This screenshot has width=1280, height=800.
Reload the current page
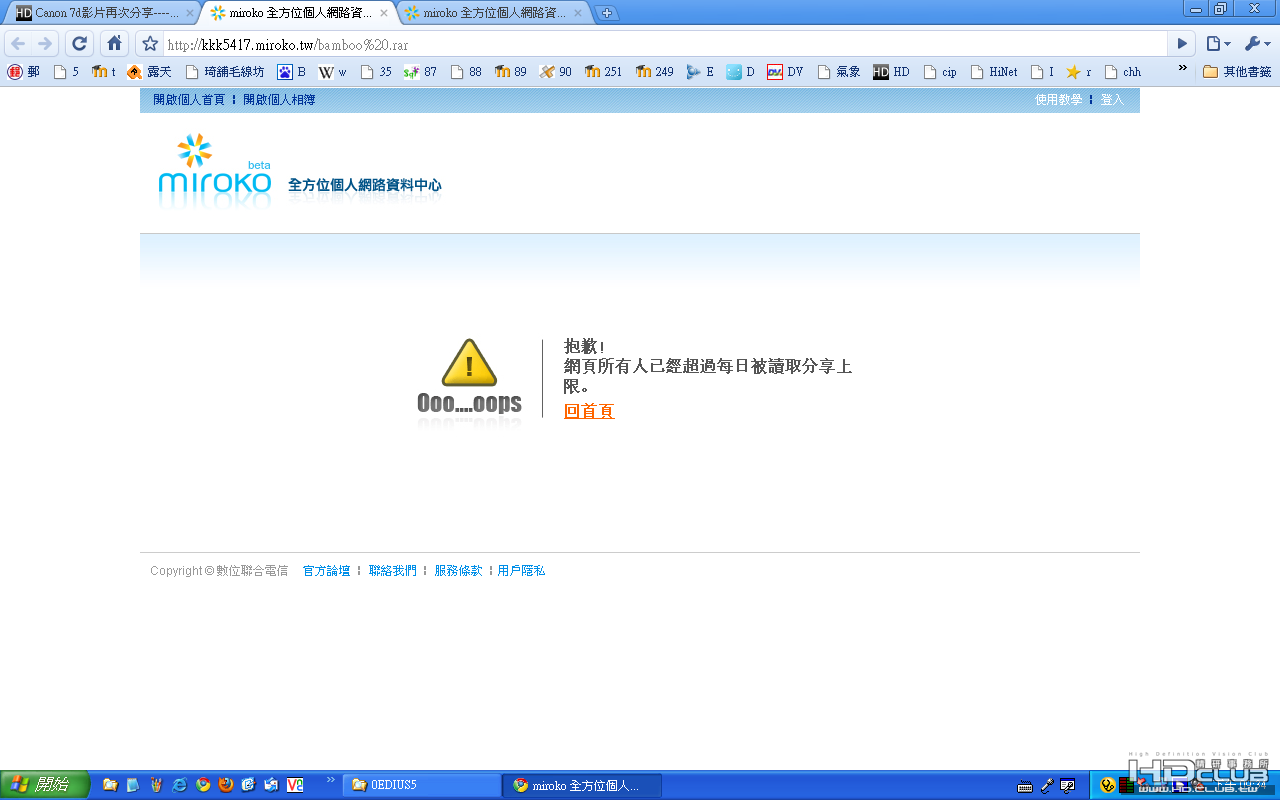[80, 44]
